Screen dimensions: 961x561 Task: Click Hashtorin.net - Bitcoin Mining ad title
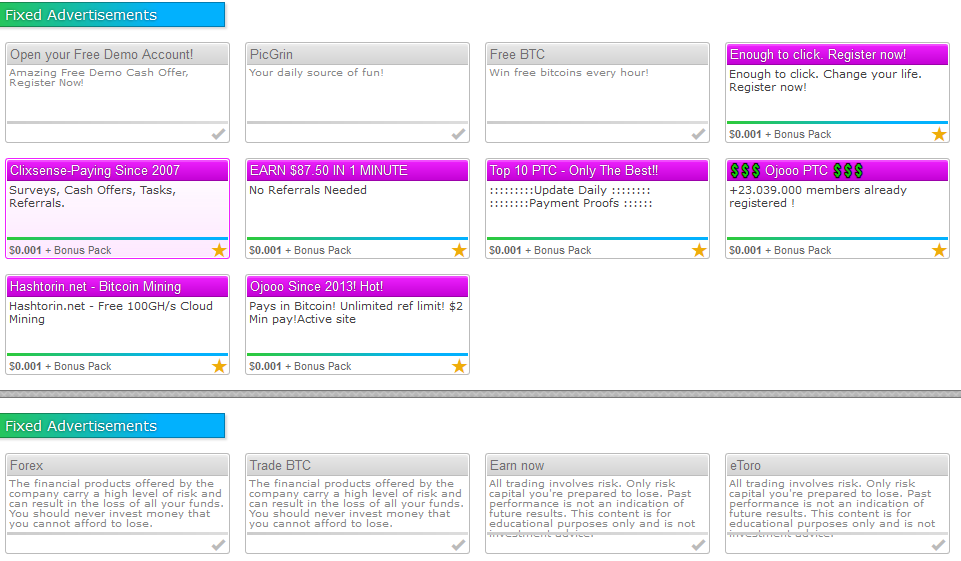pos(95,287)
